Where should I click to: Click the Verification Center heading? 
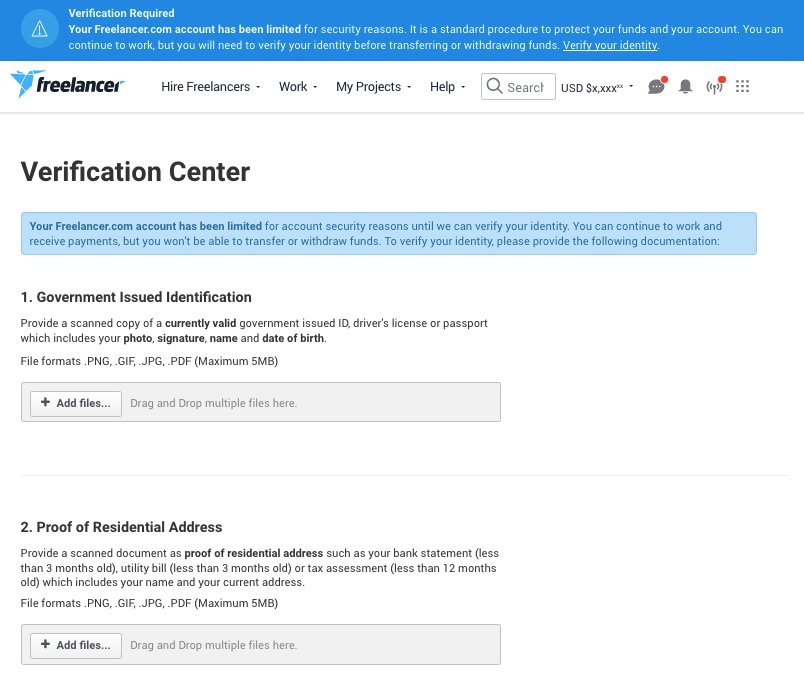coord(135,172)
